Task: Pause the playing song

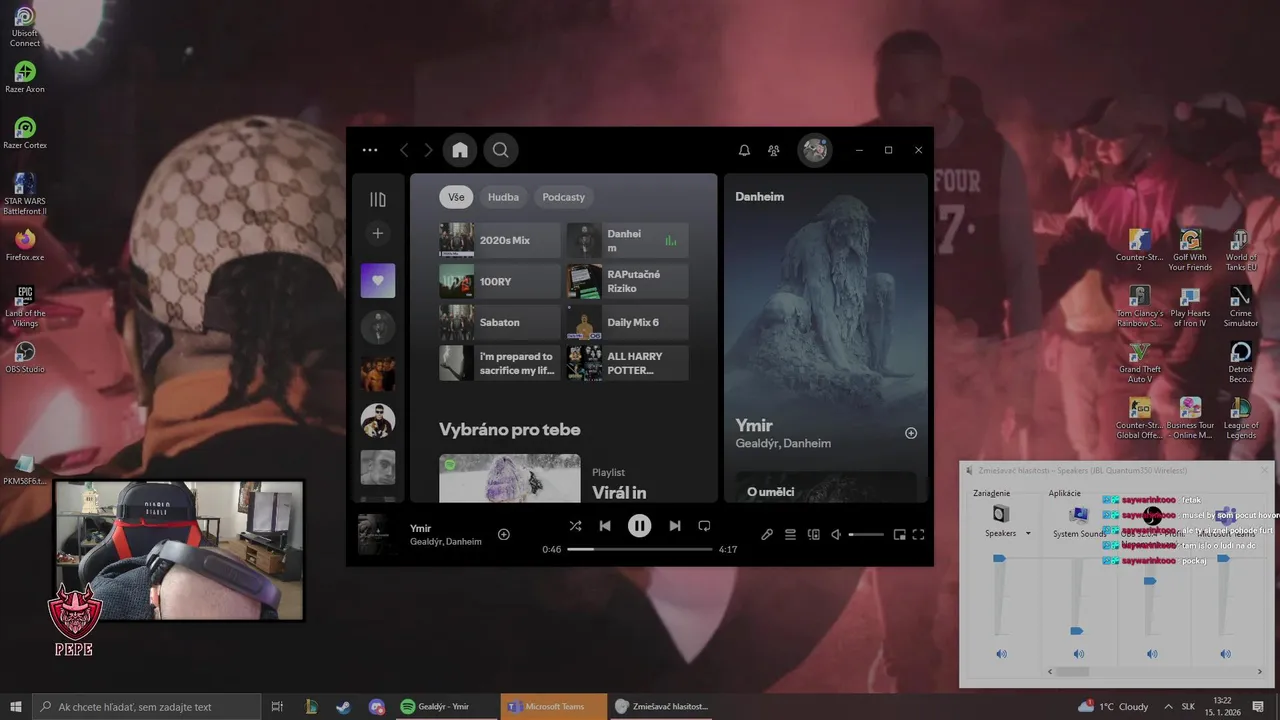Action: (640, 526)
